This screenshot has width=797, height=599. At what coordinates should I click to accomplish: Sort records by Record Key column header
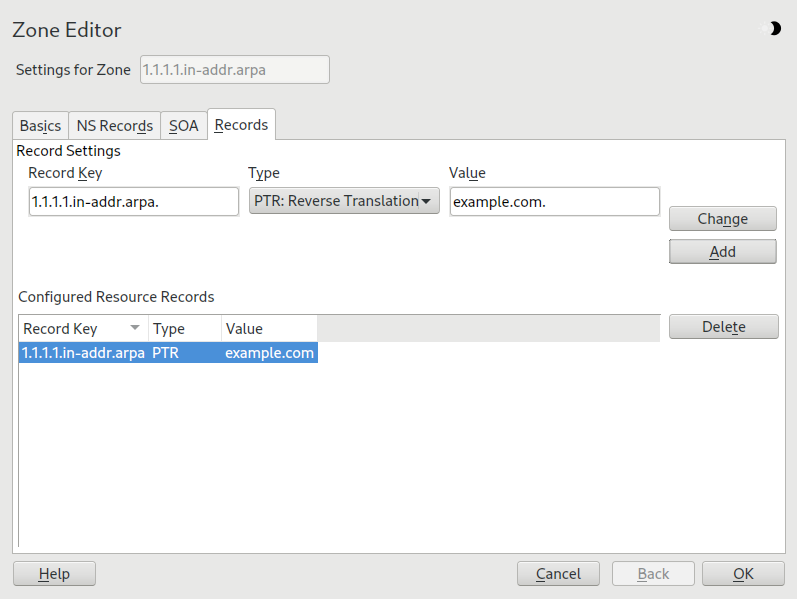[83, 328]
